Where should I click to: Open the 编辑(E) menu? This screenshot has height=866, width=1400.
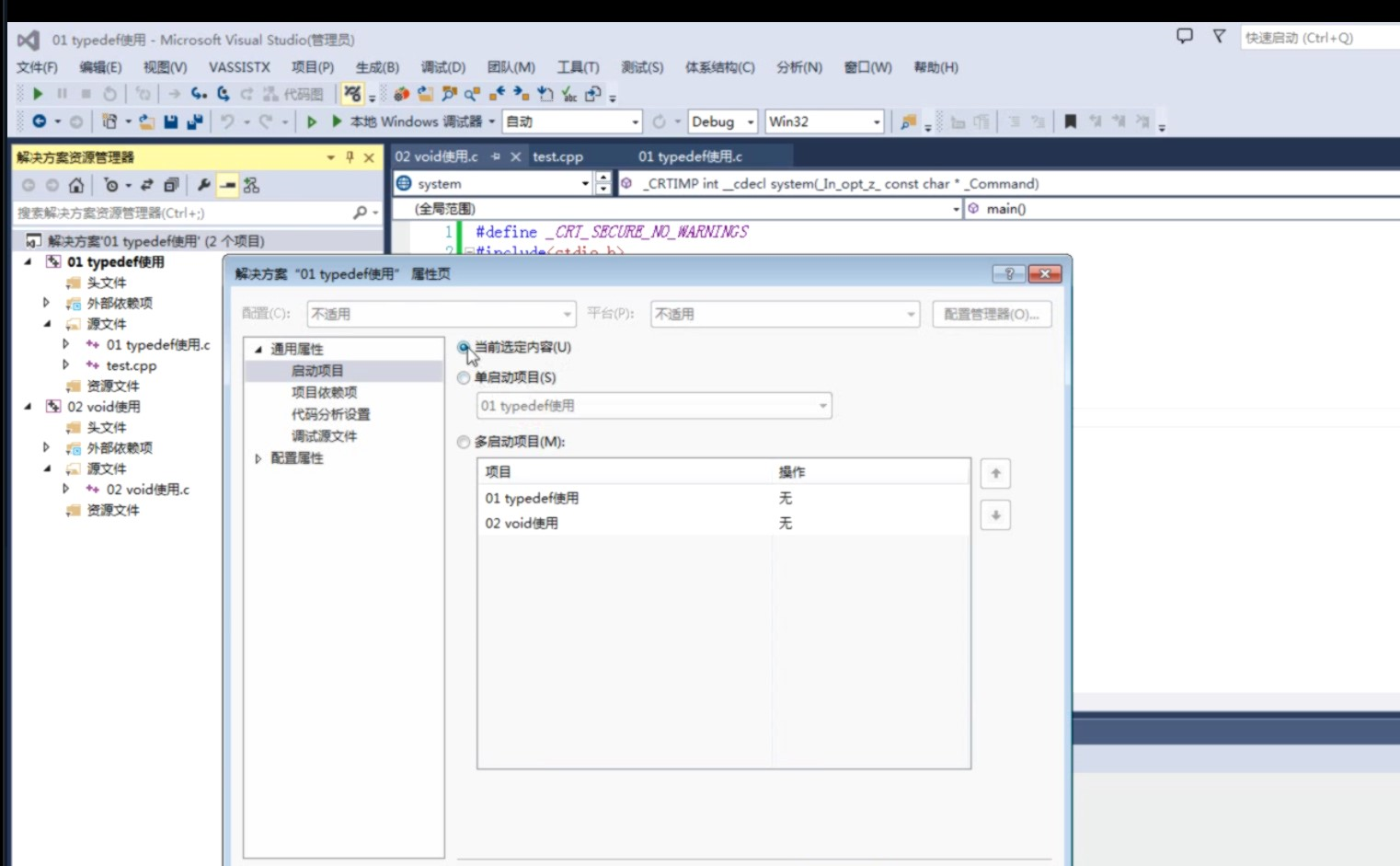click(100, 67)
